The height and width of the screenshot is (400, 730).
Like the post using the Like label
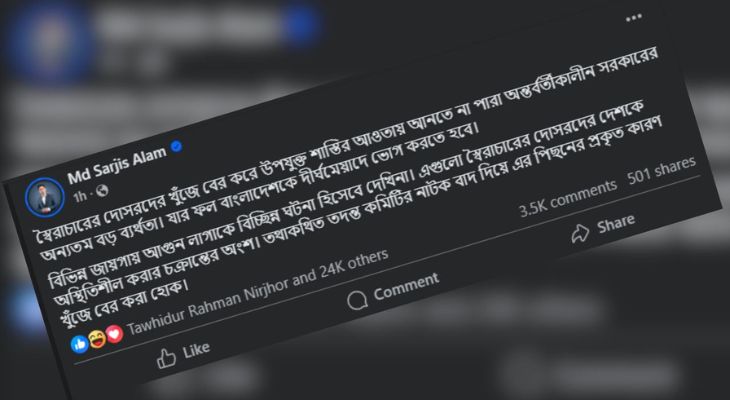(x=196, y=350)
